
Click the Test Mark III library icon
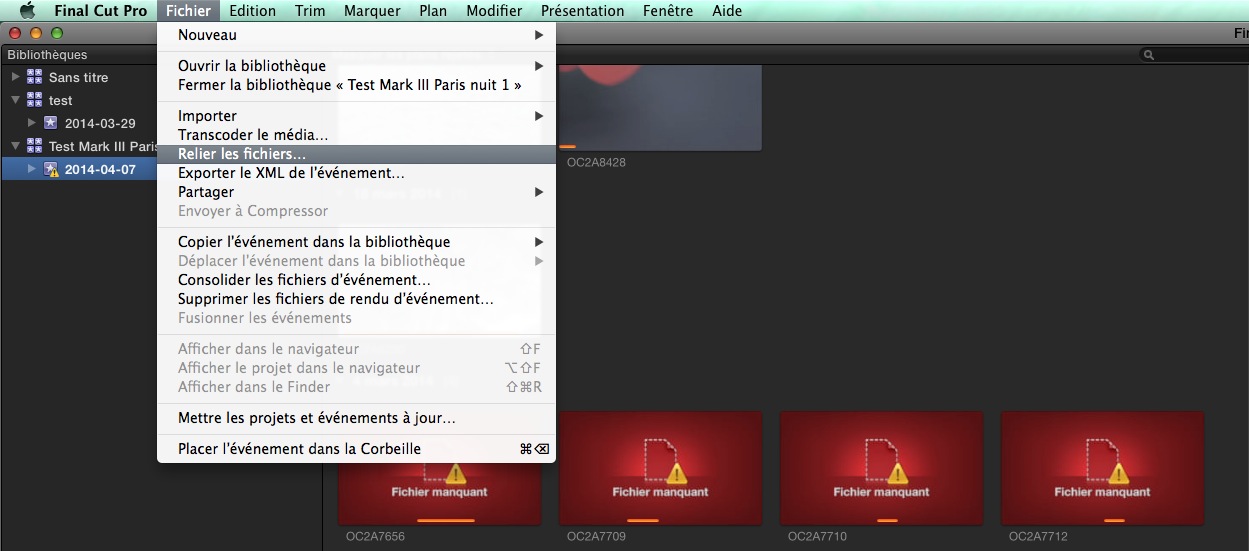click(x=35, y=146)
